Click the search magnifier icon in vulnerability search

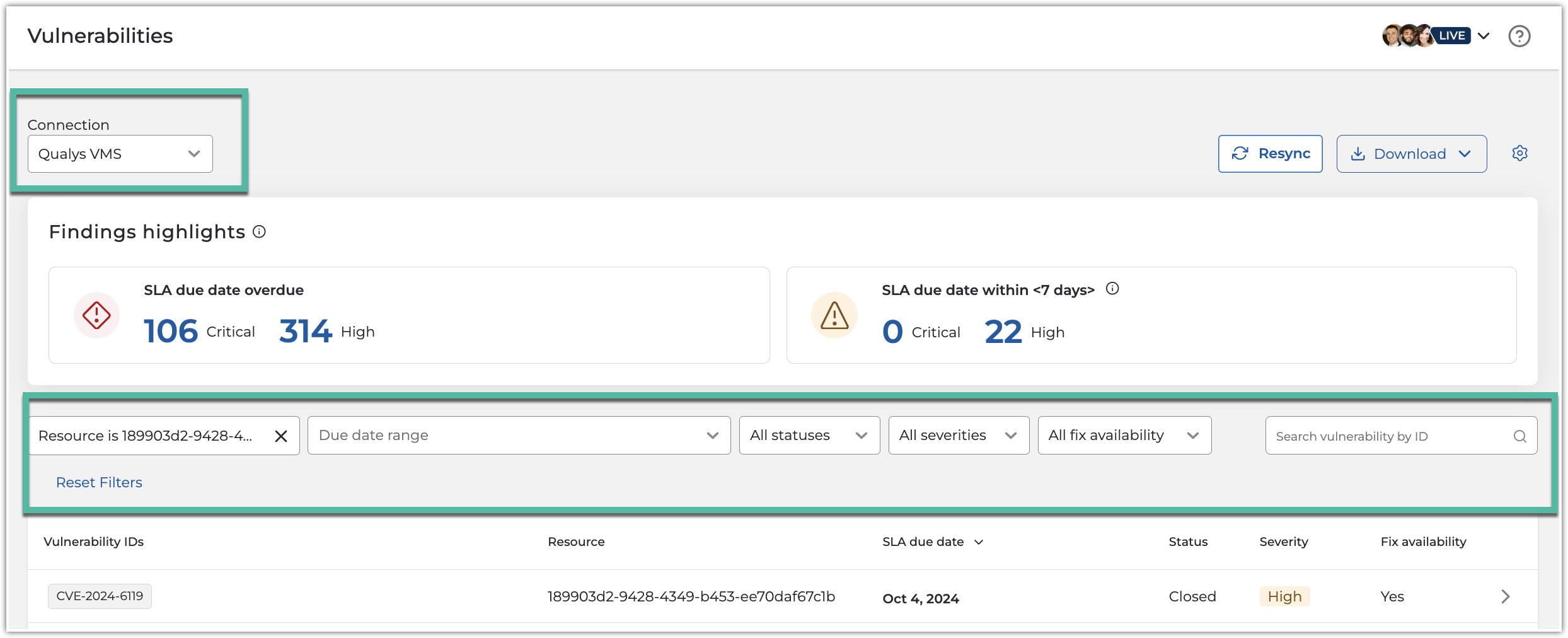click(x=1520, y=435)
